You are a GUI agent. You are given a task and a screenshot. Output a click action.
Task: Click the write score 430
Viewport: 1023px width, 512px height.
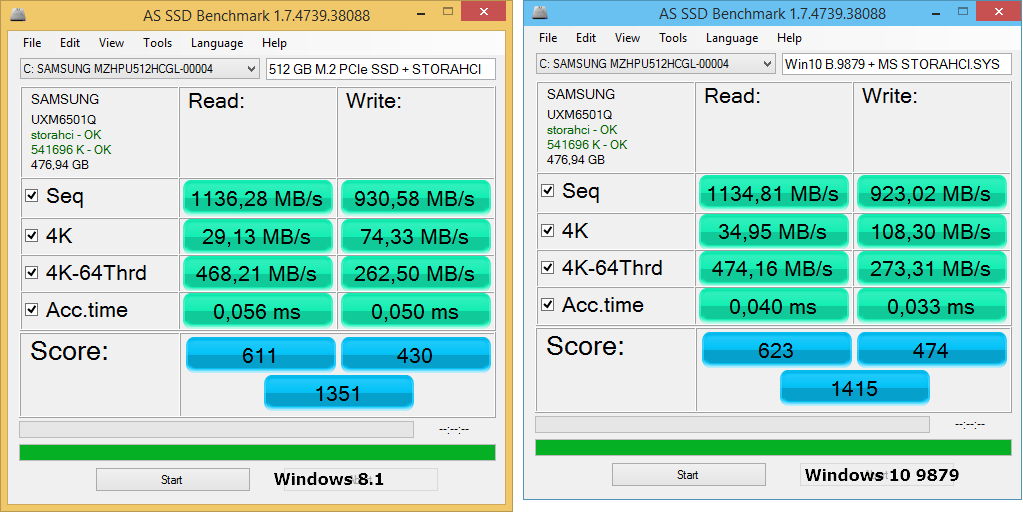click(415, 354)
